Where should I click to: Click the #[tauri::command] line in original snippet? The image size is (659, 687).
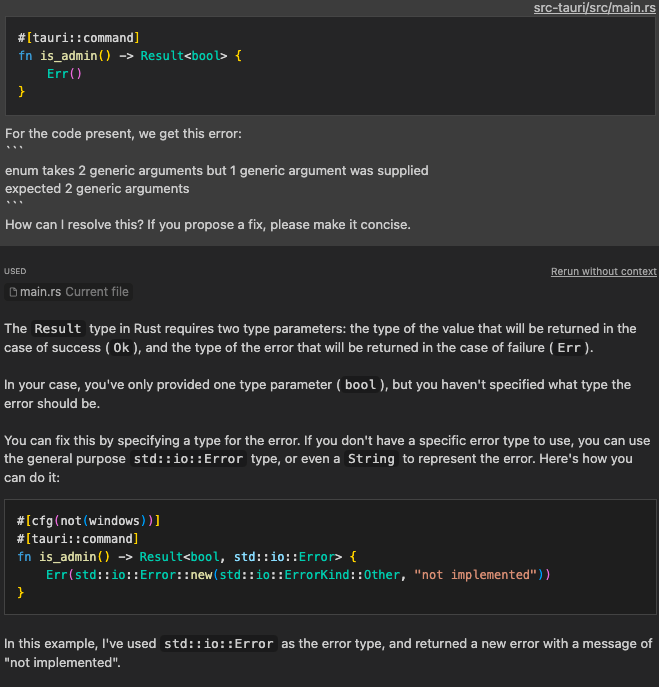tap(78, 38)
